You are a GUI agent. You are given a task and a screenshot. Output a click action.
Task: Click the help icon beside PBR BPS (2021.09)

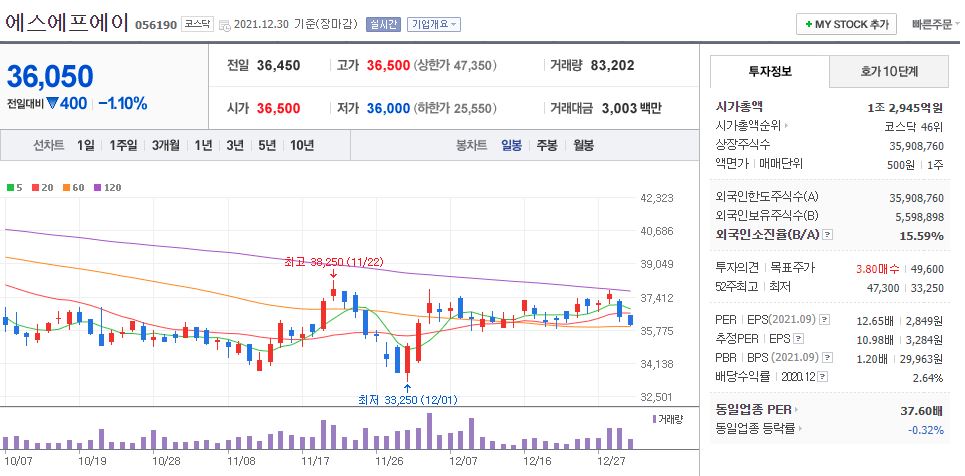coord(829,357)
